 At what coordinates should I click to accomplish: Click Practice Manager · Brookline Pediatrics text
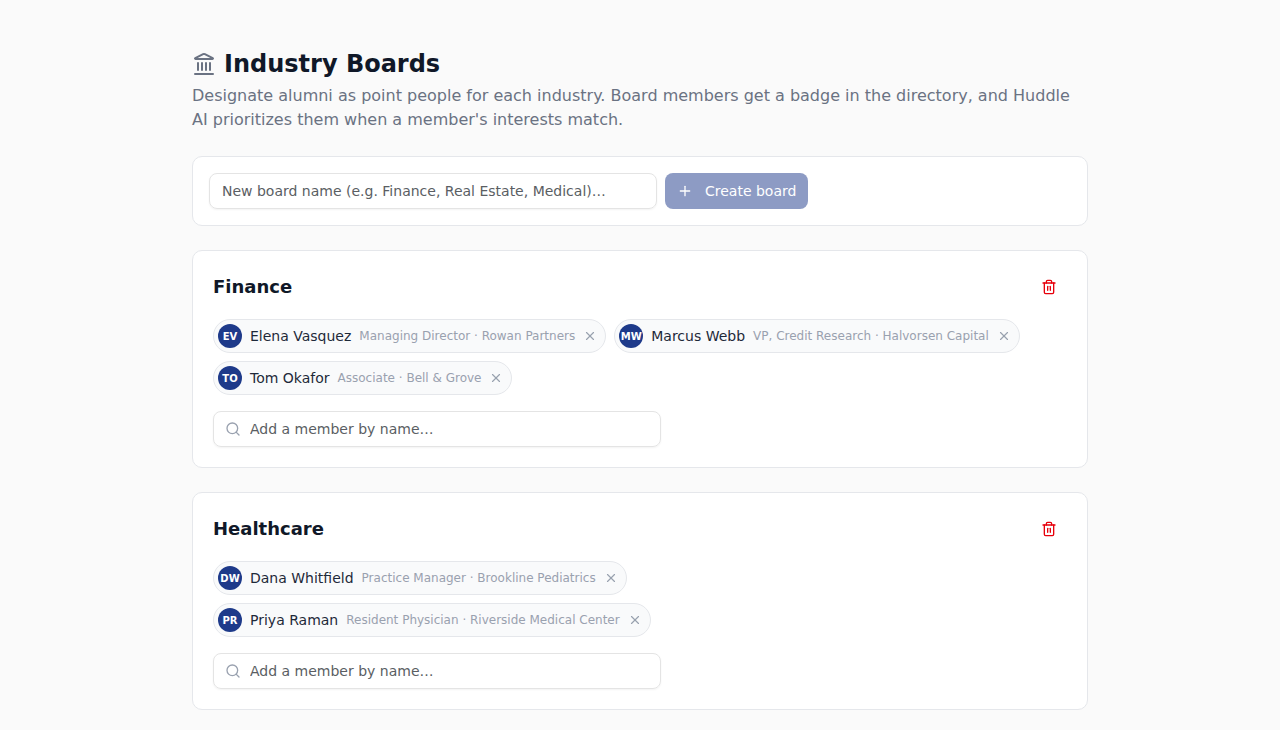pos(479,578)
